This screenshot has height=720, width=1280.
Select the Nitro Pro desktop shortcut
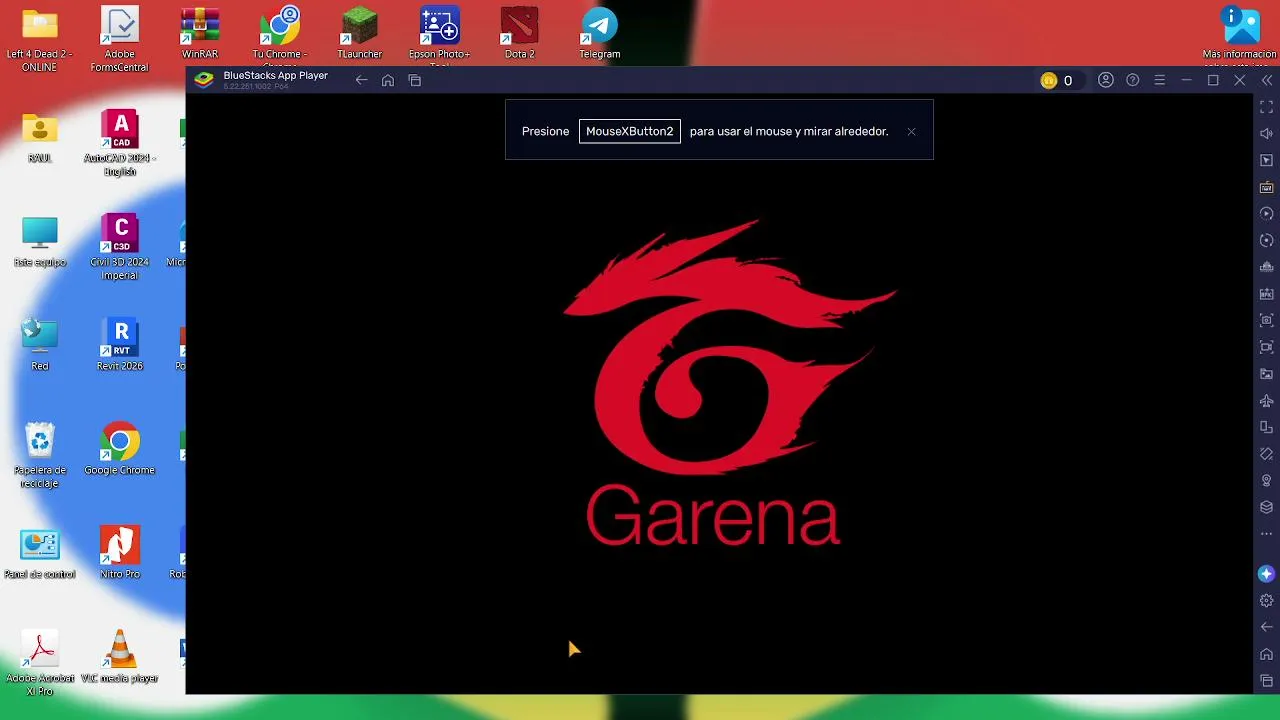tap(120, 553)
